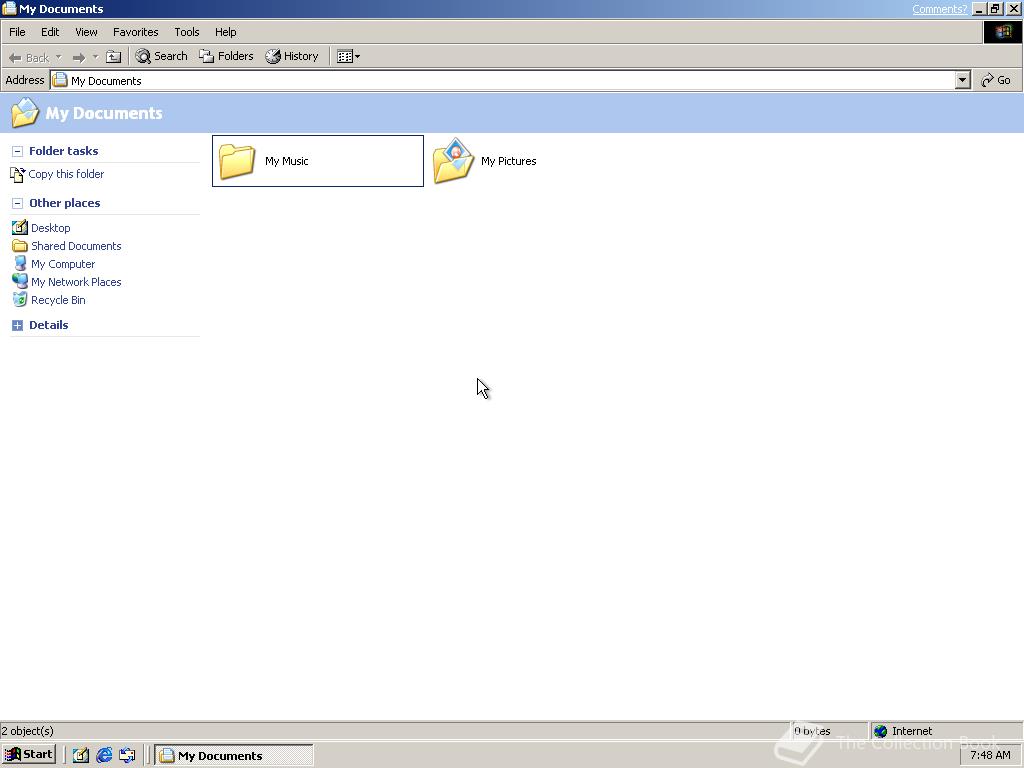Open Shared Documents link
The image size is (1024, 768).
pos(76,246)
